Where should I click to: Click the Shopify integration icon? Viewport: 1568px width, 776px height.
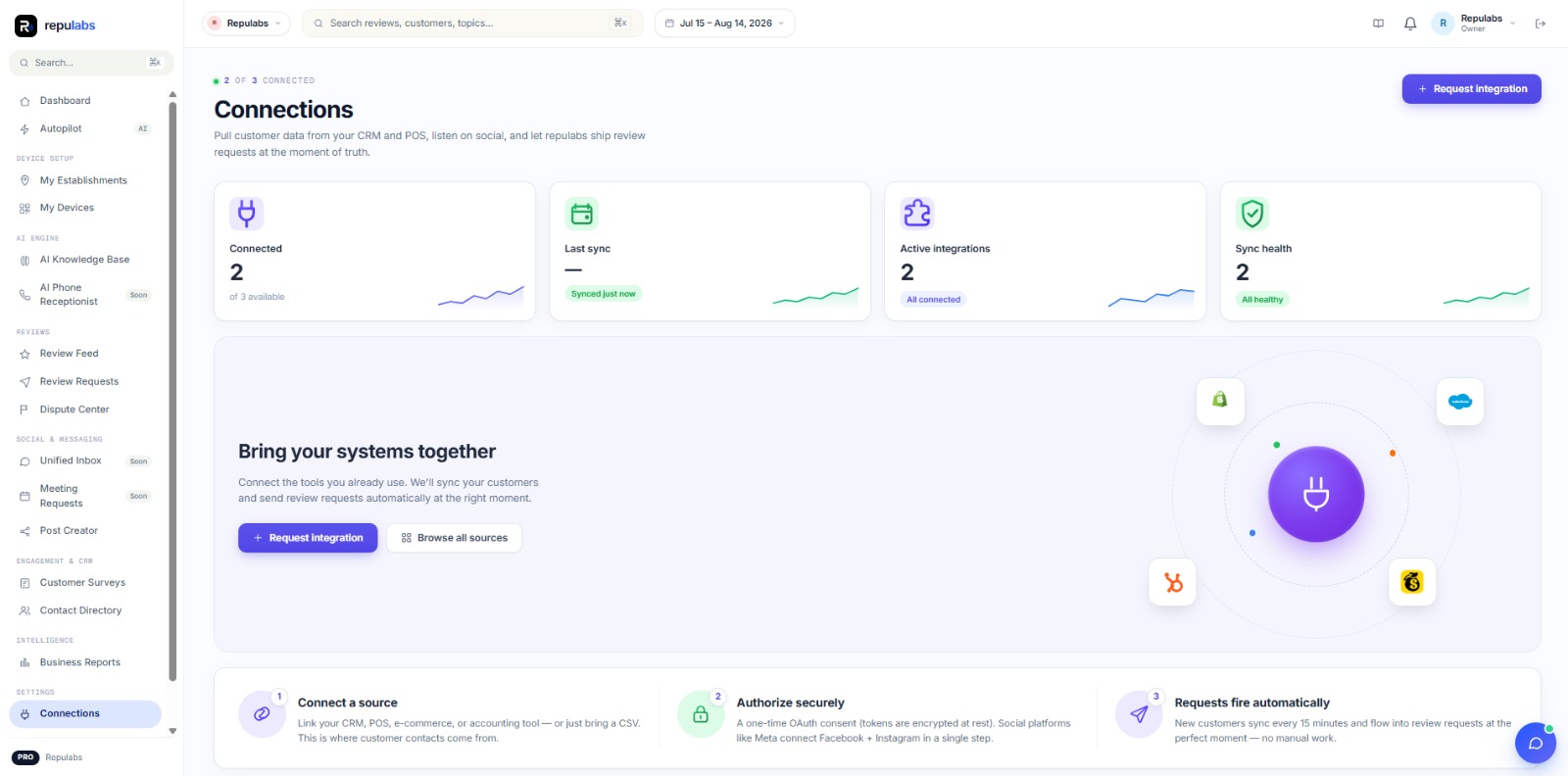[1220, 400]
